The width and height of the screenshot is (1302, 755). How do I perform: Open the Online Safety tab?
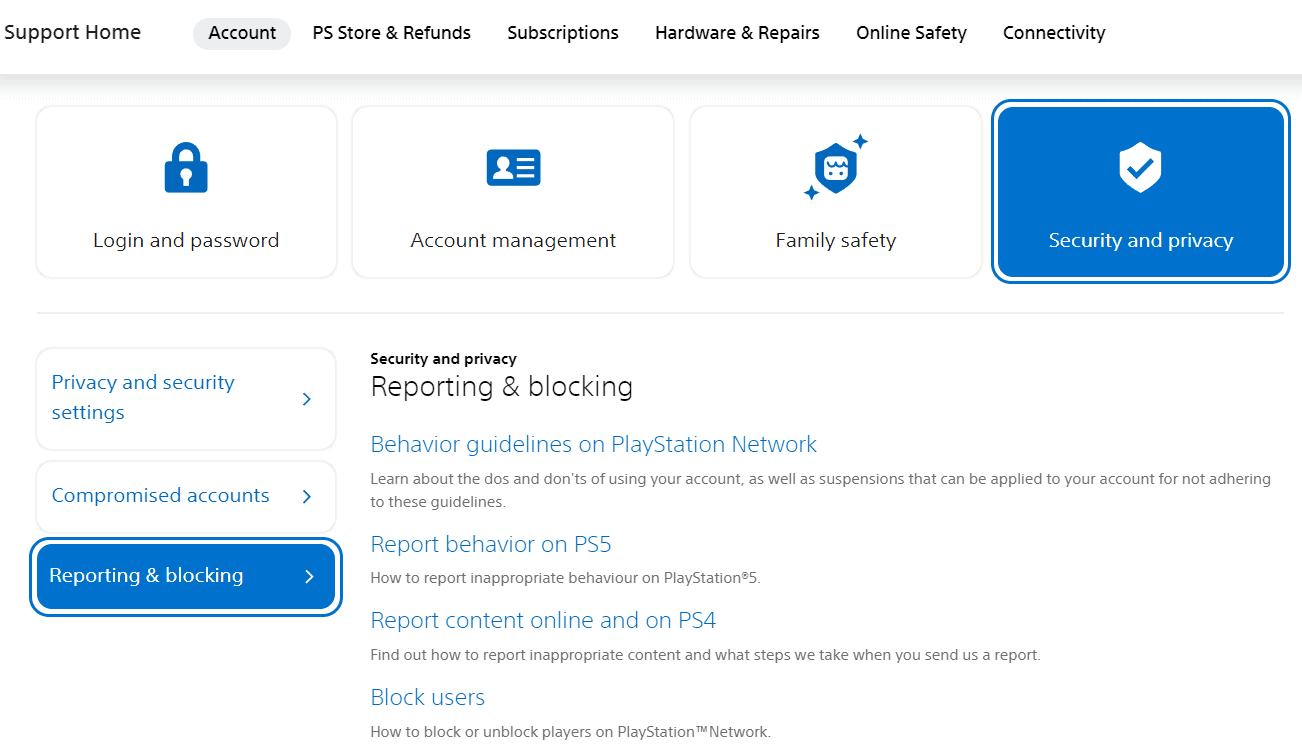coord(910,32)
